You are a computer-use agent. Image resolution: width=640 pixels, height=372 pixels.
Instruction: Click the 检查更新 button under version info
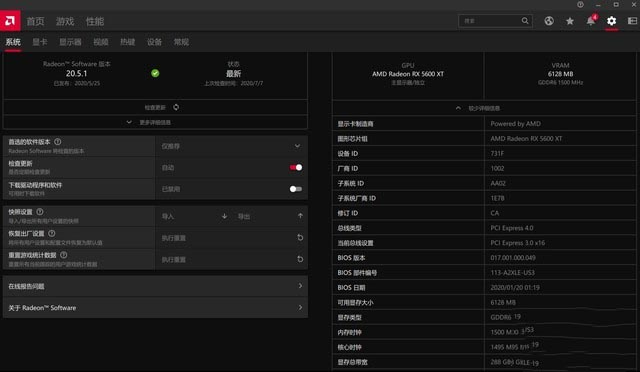coord(155,107)
